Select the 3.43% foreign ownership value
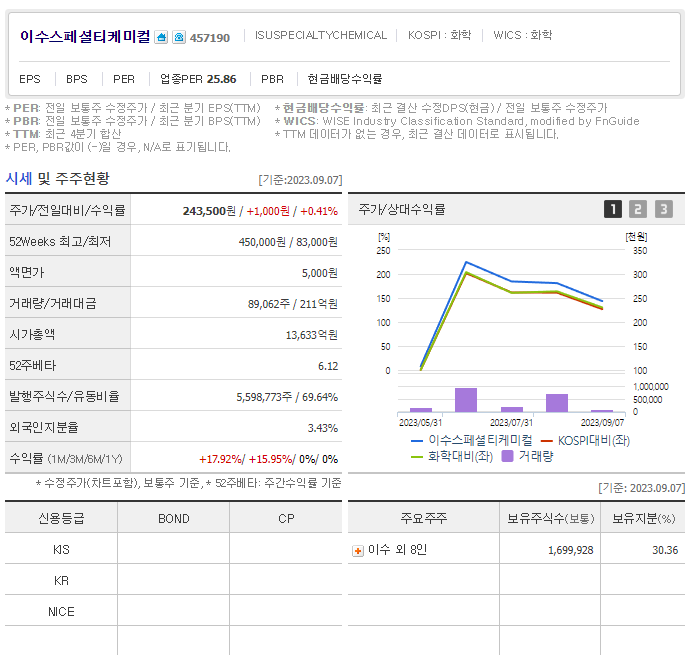 [323, 428]
